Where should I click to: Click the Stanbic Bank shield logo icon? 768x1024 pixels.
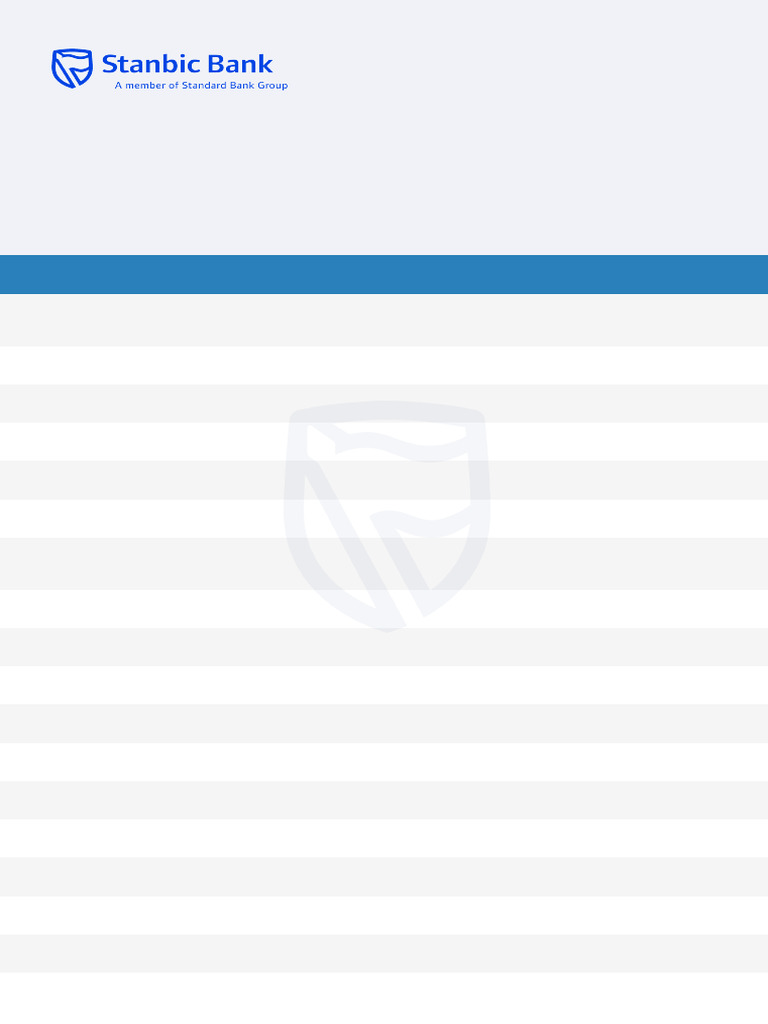tap(72, 67)
